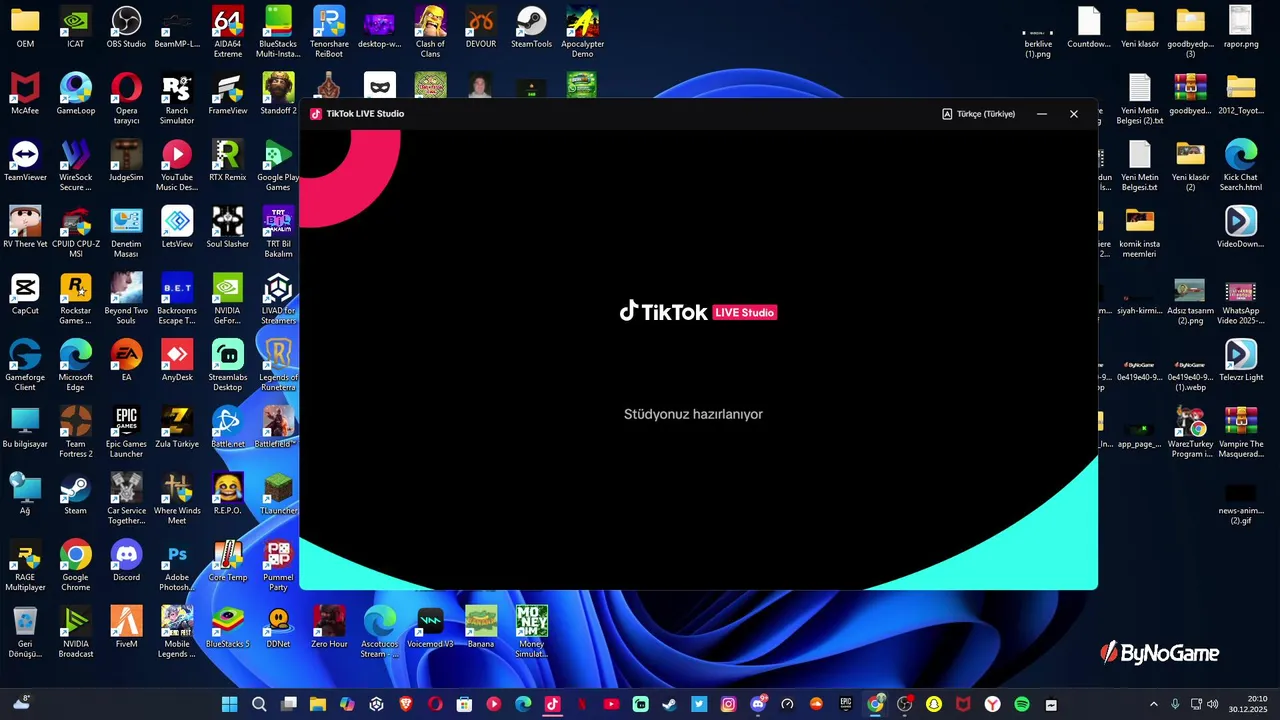Open Instagram from taskbar
The height and width of the screenshot is (720, 1280).
pyautogui.click(x=728, y=704)
